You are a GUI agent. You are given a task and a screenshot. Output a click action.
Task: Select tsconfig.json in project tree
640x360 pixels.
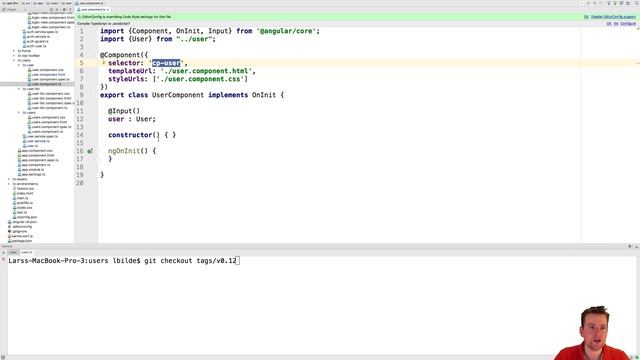24,217
